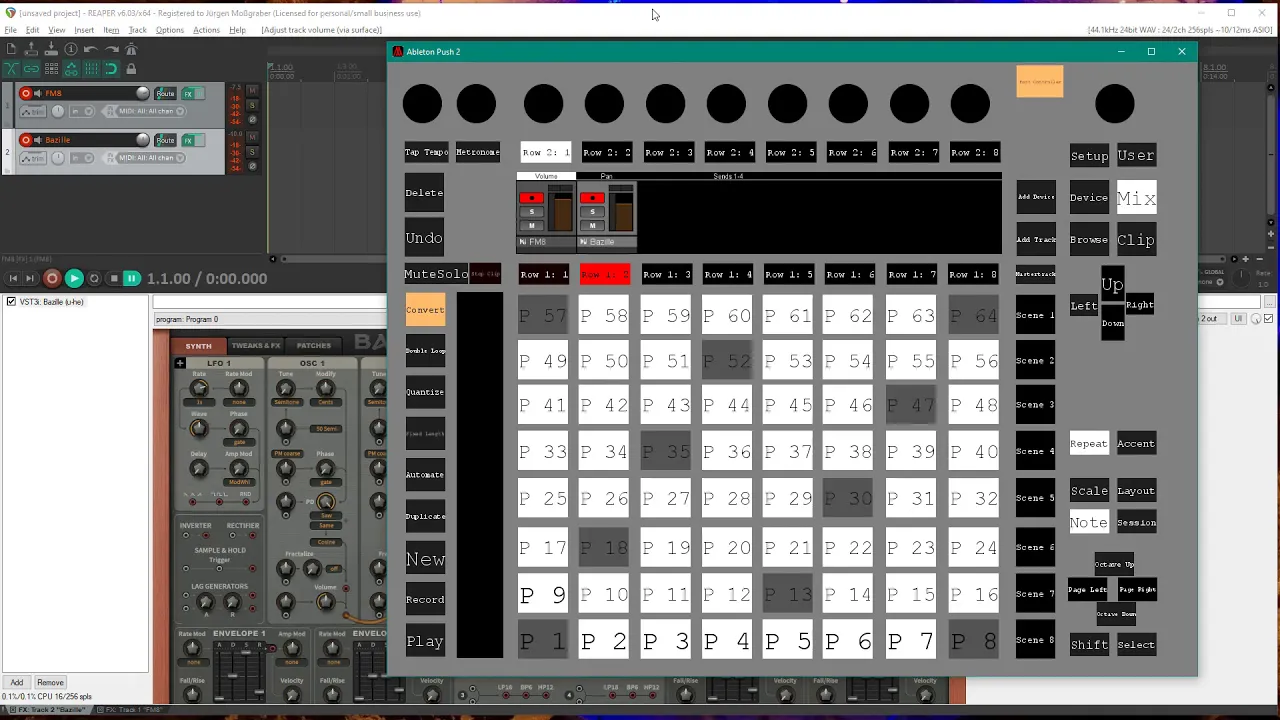Adjust FM8 track volume knob

pos(142,93)
